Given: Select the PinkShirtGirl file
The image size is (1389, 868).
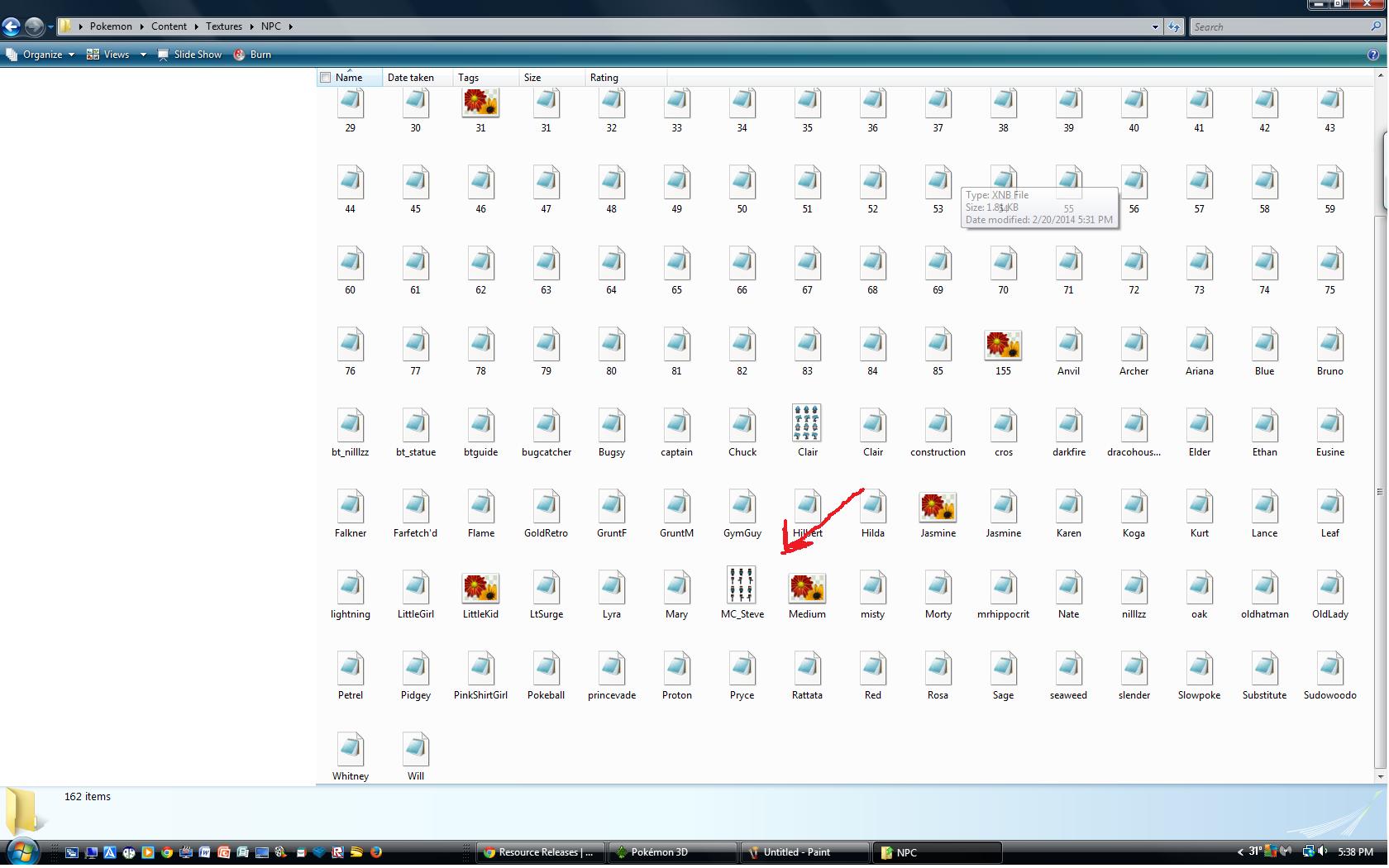Looking at the screenshot, I should (480, 674).
